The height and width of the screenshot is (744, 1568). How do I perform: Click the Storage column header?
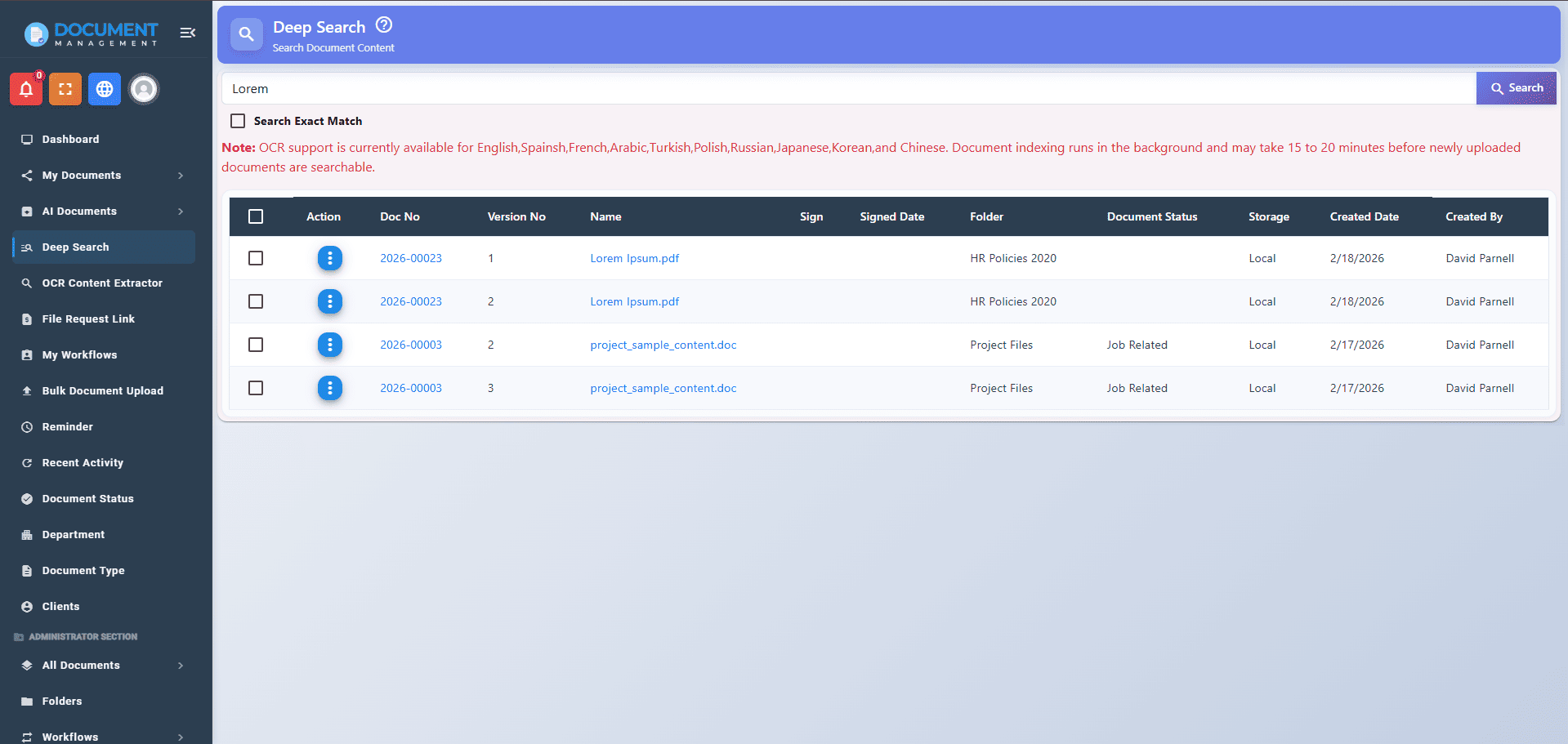click(1268, 216)
